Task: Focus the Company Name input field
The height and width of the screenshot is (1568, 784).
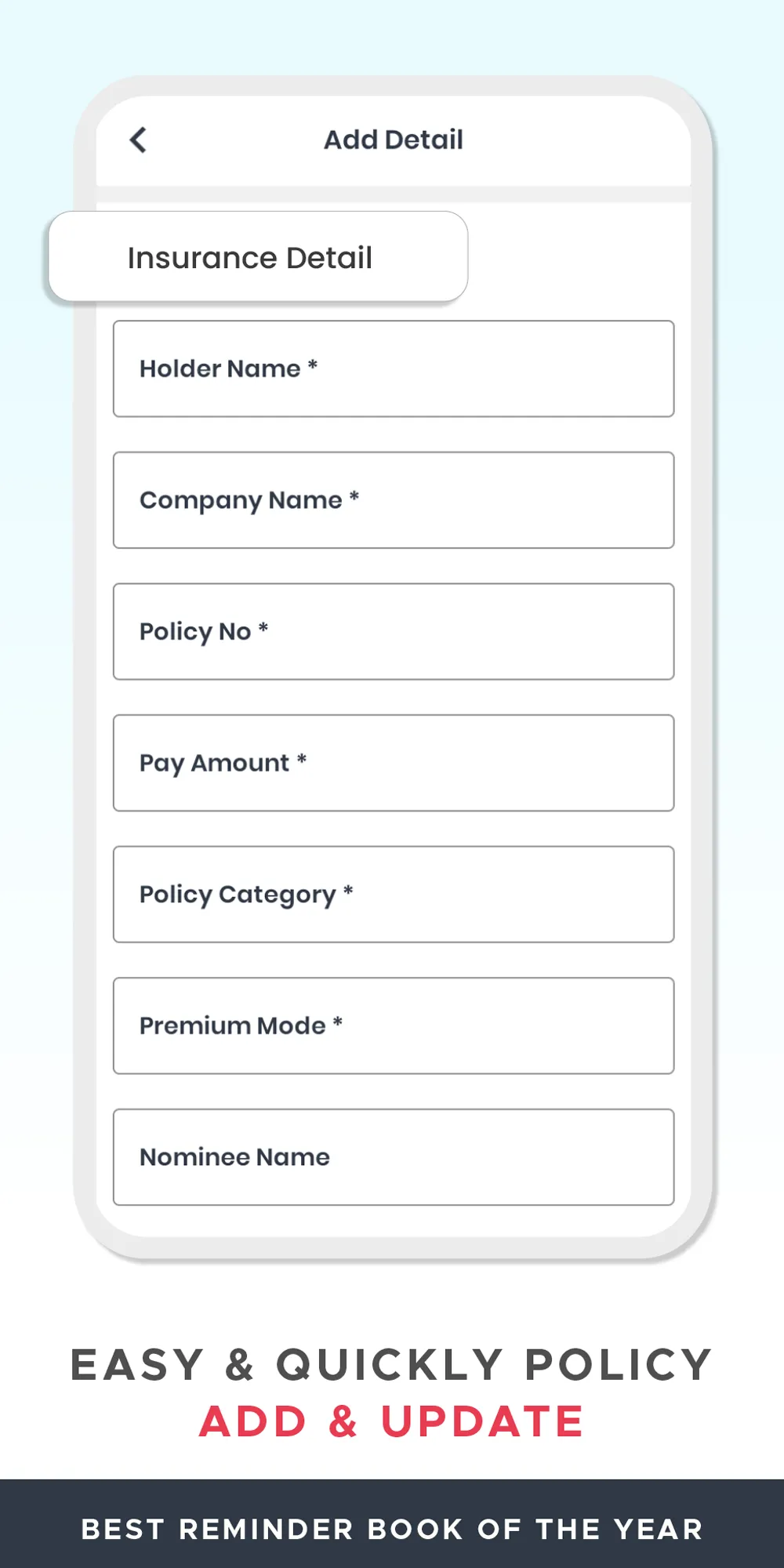Action: (x=394, y=500)
